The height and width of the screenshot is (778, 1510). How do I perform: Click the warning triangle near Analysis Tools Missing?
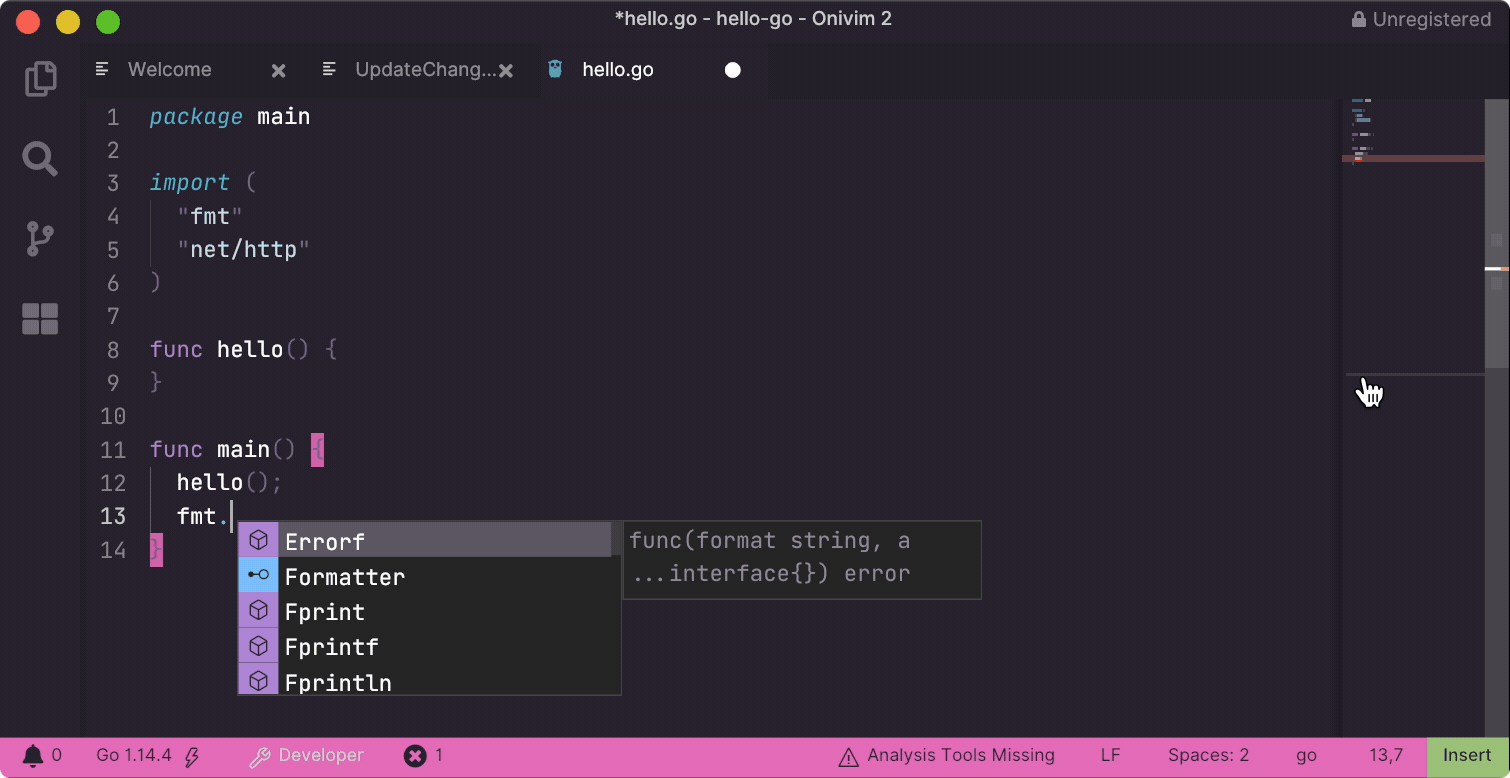click(x=849, y=755)
